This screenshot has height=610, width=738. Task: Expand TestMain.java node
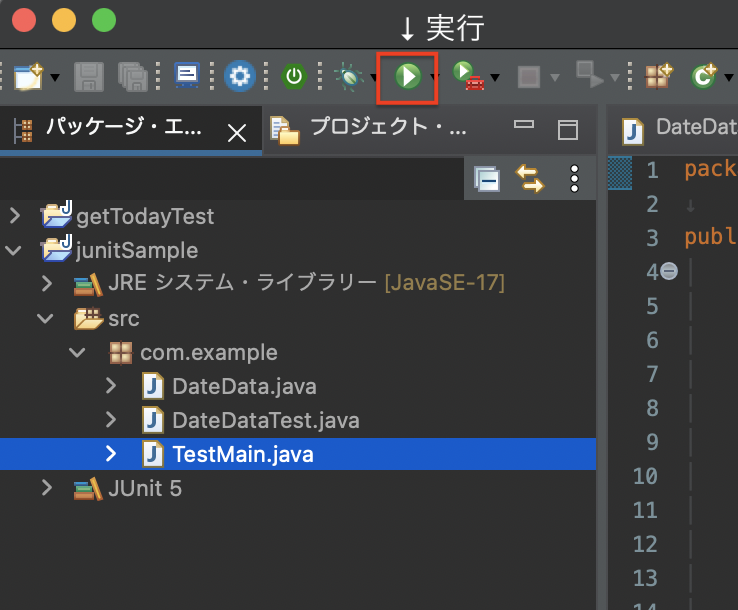111,453
